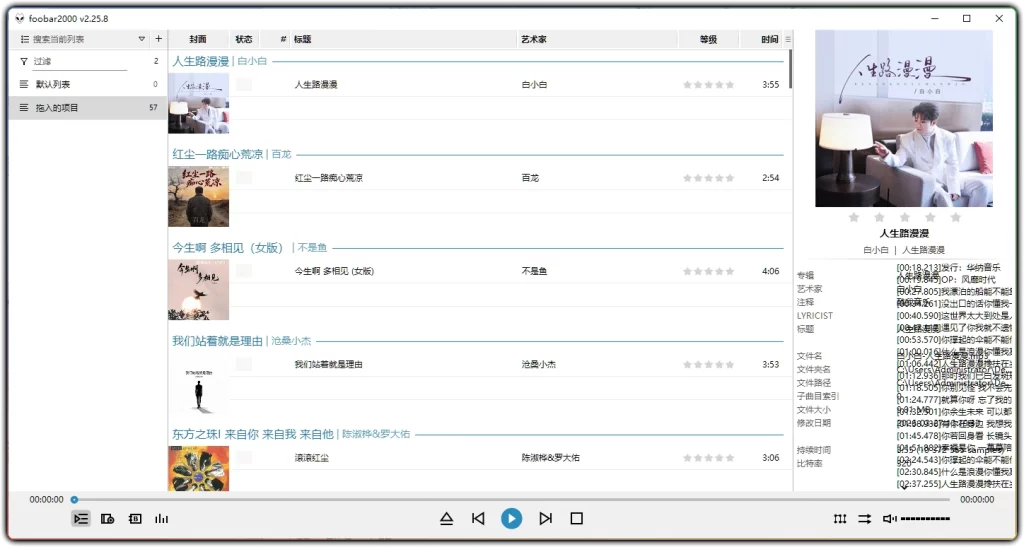Adjust the volume slider bar

point(925,519)
